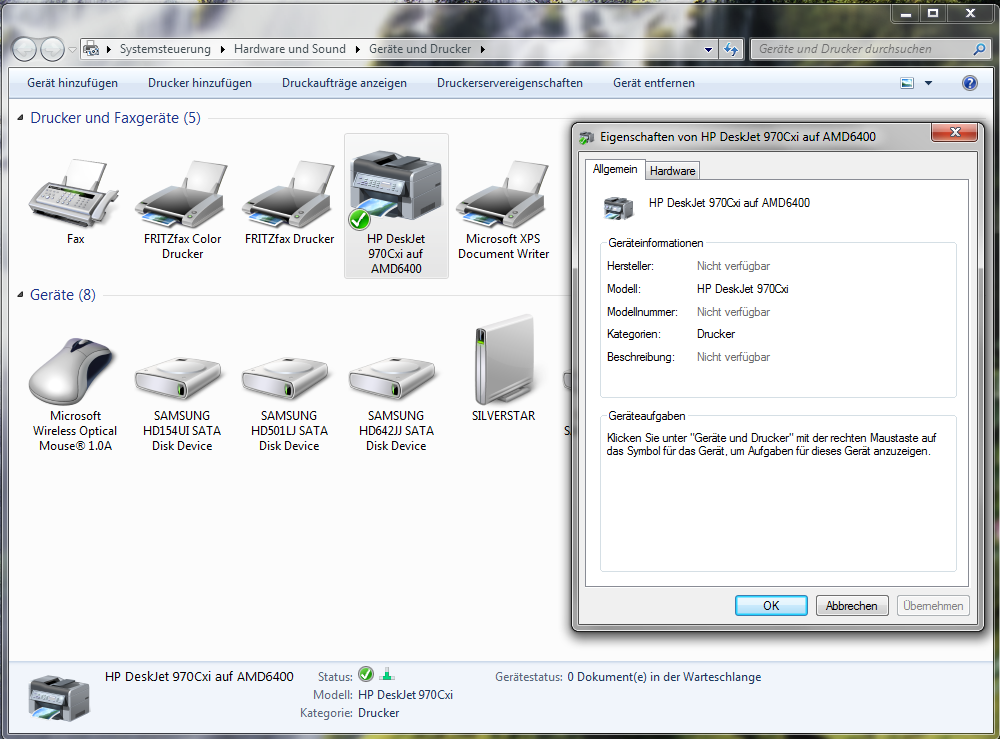Open Druckerservereigenschaften from the toolbar
This screenshot has height=739, width=1000.
point(510,83)
